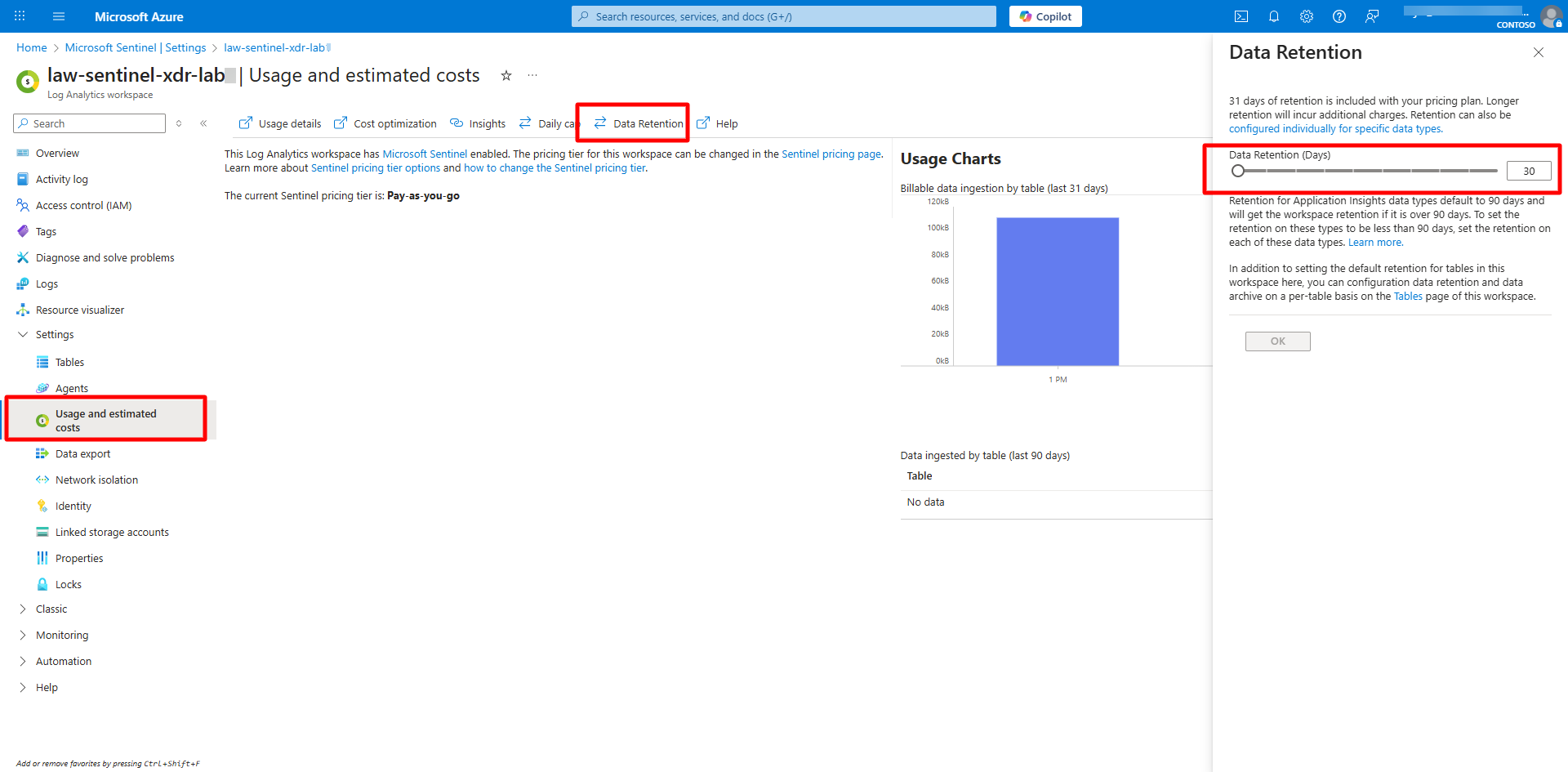The width and height of the screenshot is (1568, 772).
Task: Click the global search resources box
Action: 784,16
